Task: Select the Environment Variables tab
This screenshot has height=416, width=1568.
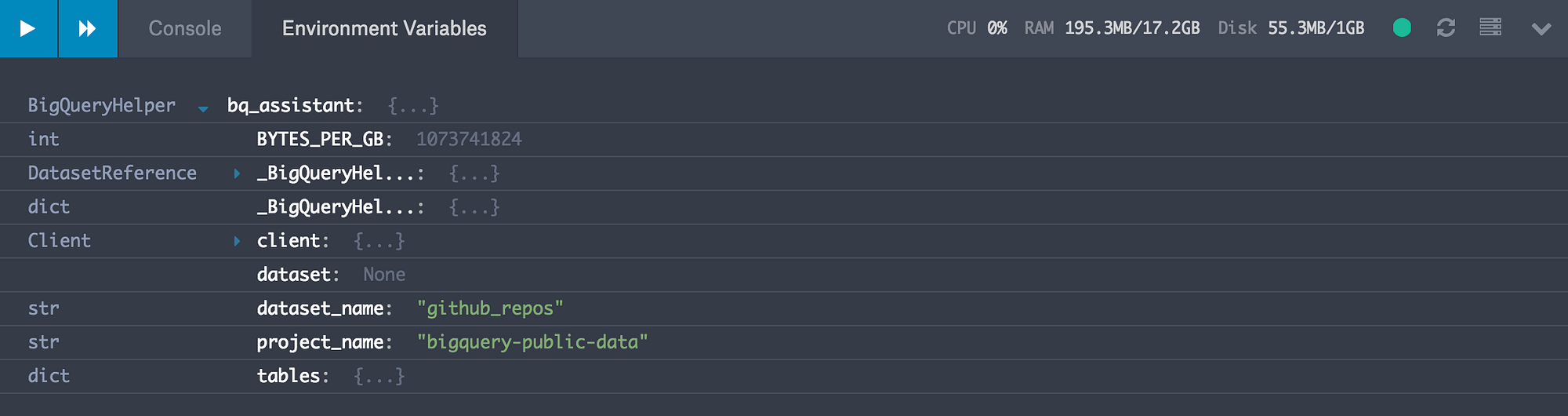Action: [x=384, y=28]
